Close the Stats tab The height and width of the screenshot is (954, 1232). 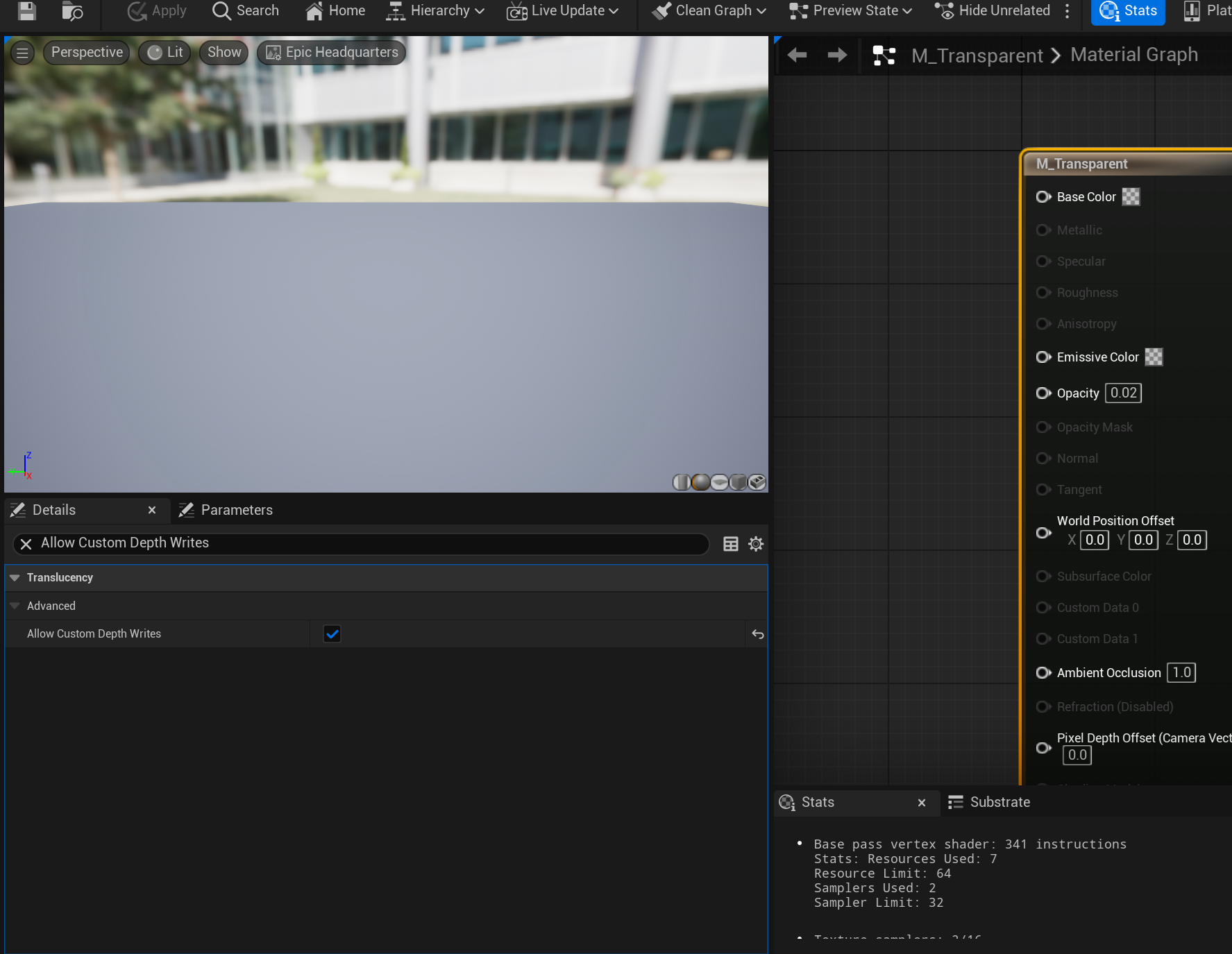(922, 803)
